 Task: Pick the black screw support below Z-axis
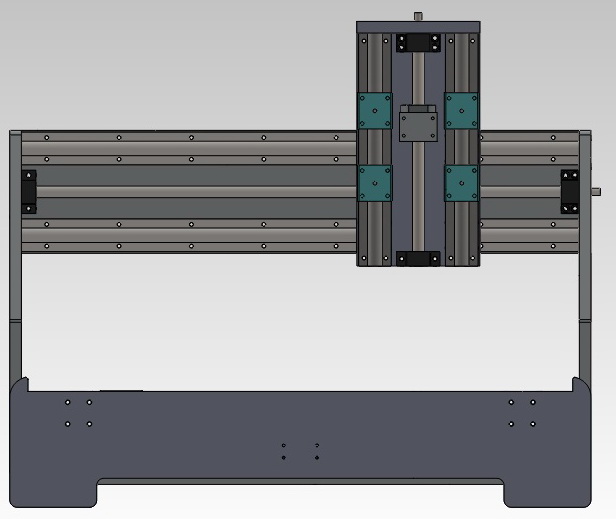coord(418,259)
